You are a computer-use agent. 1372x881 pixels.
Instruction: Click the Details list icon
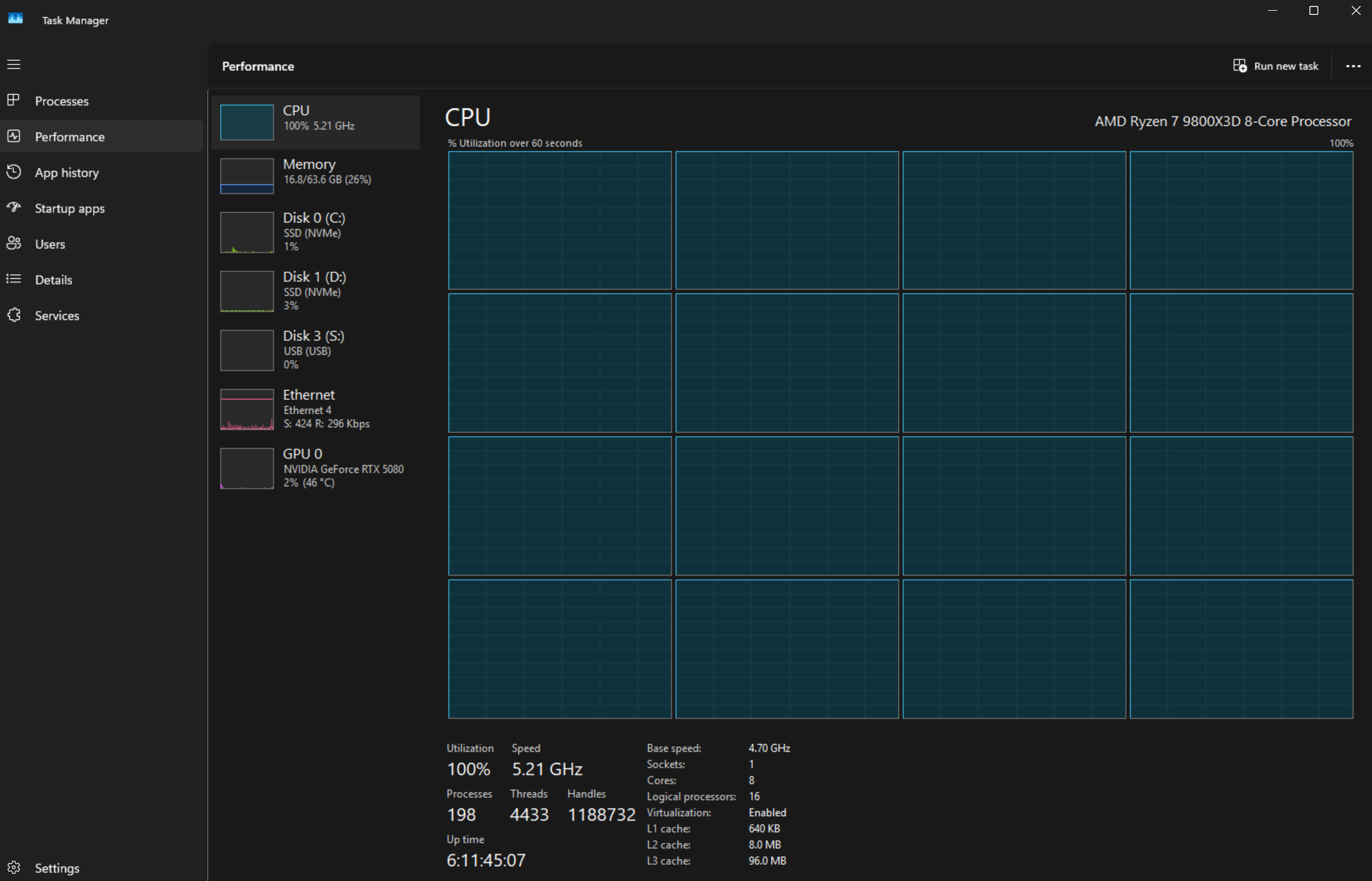(x=14, y=279)
